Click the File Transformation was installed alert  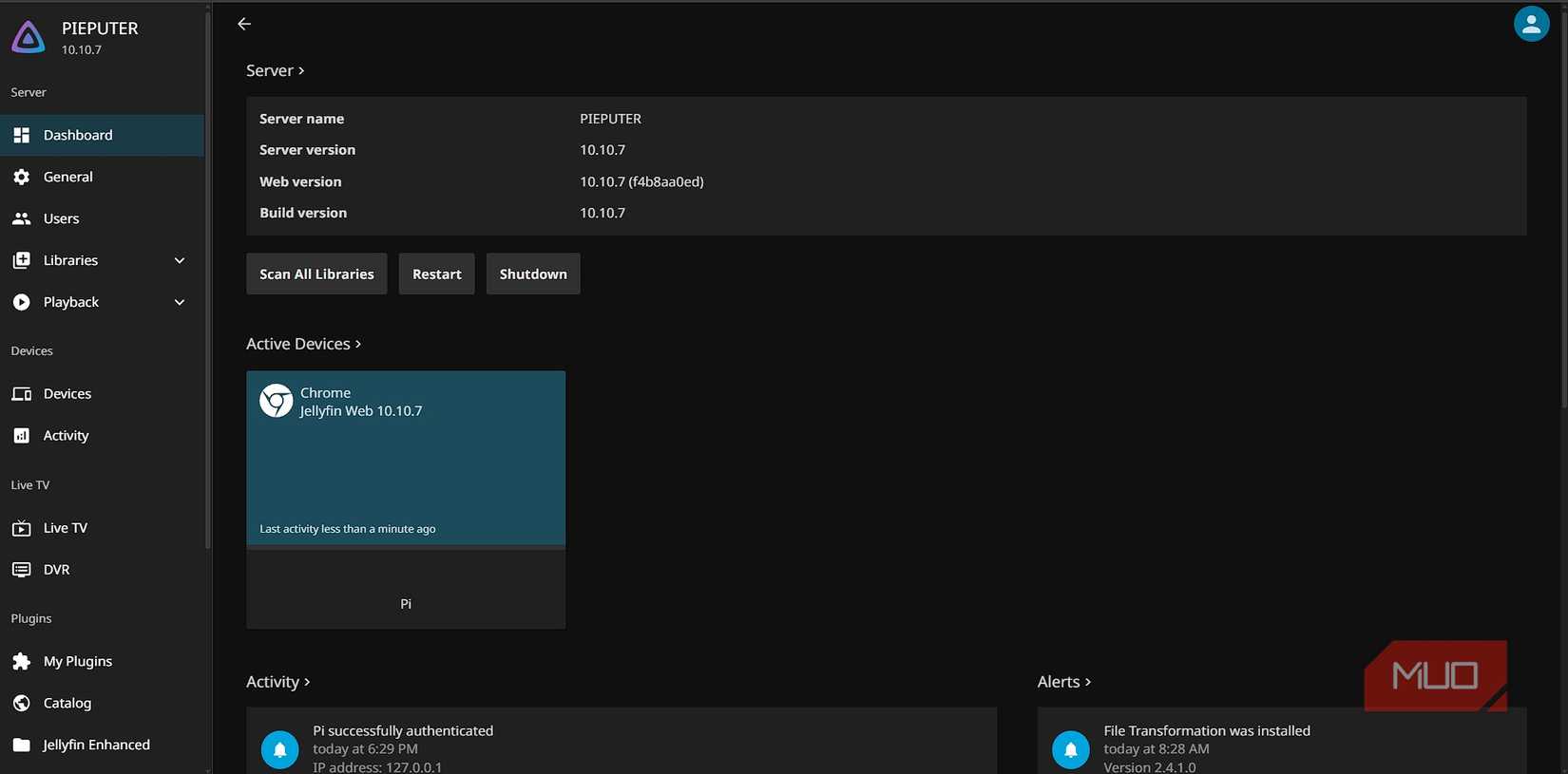point(1282,741)
